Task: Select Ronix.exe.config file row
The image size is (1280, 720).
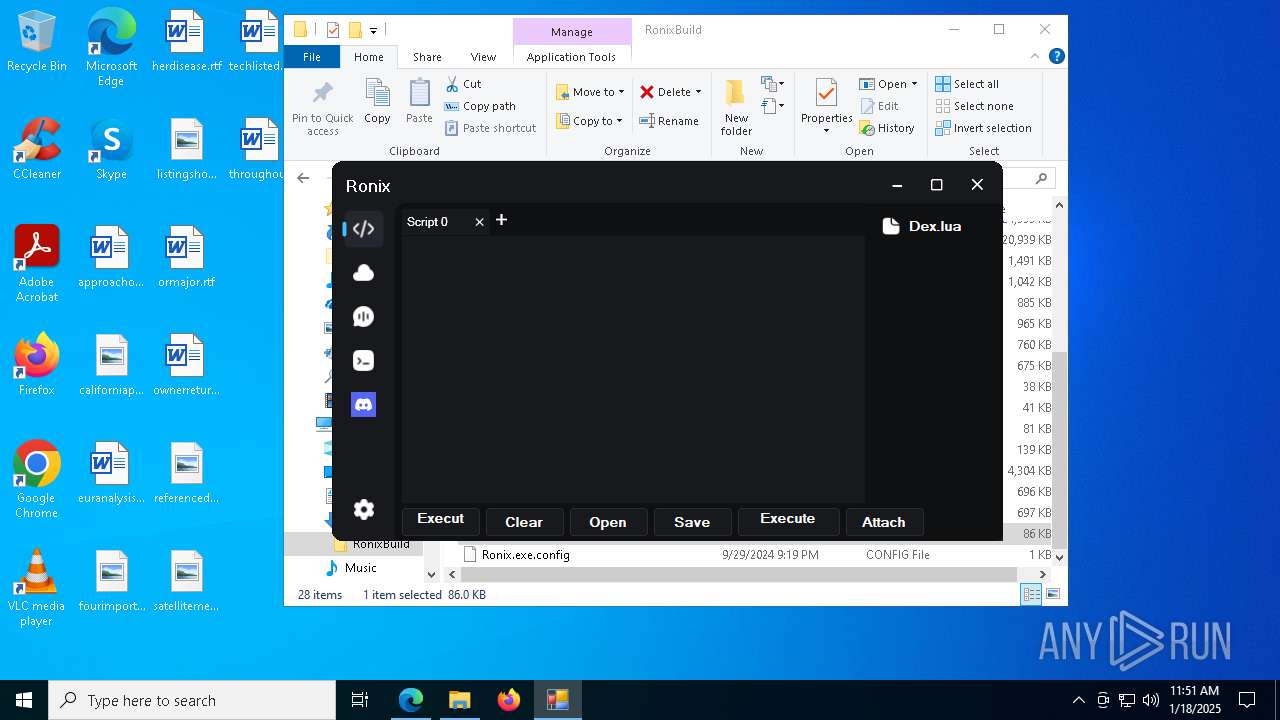Action: (755, 554)
